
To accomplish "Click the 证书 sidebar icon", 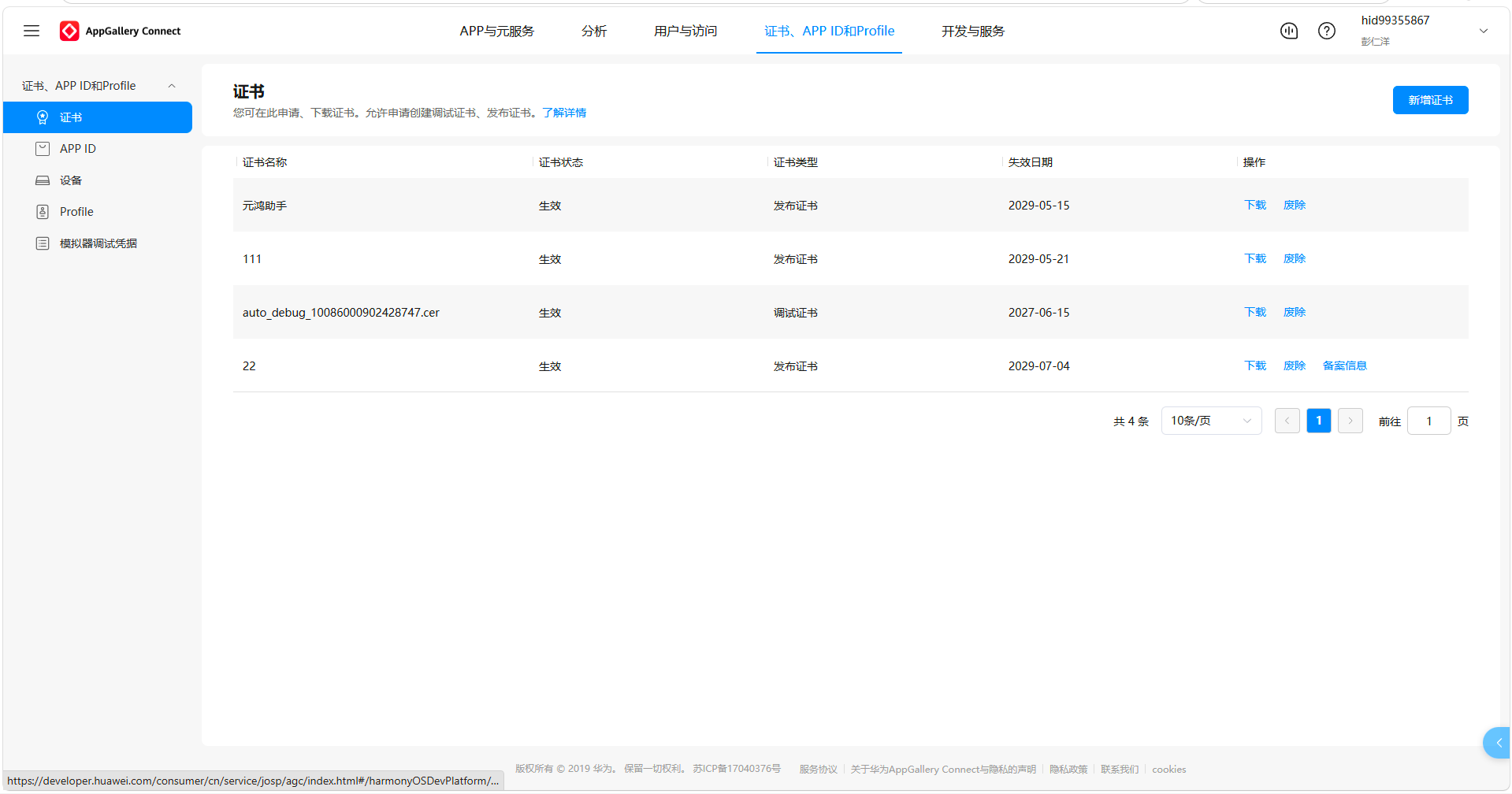I will point(43,117).
